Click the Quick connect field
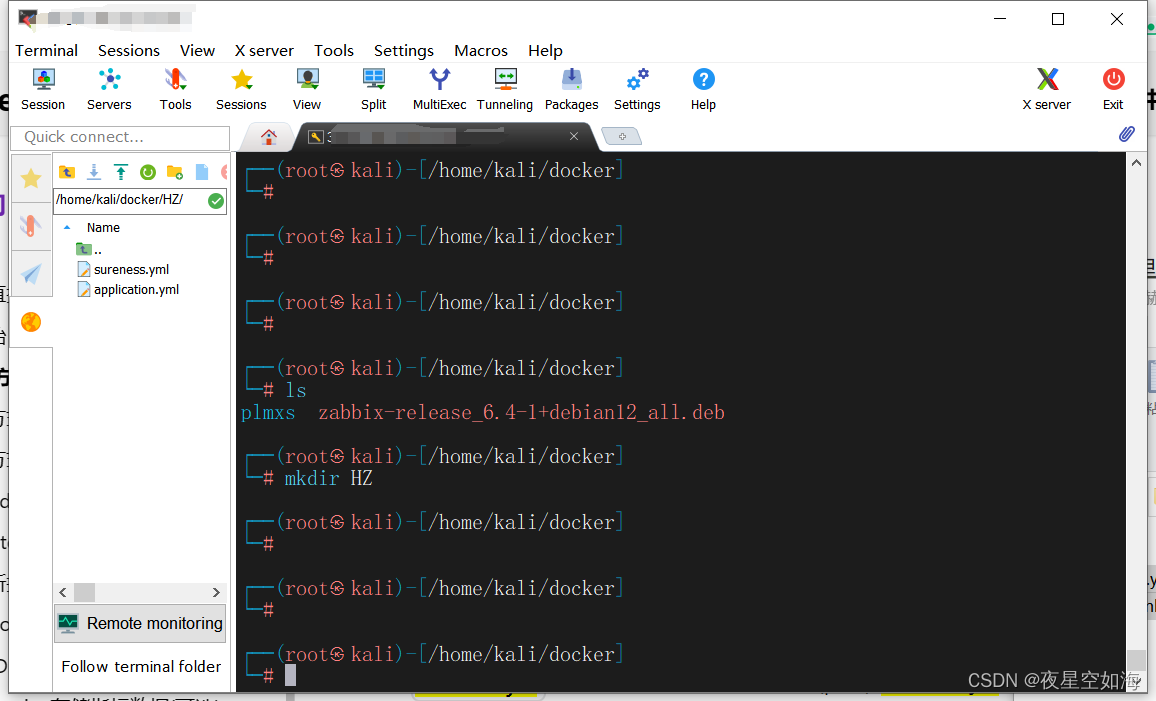 [x=119, y=137]
